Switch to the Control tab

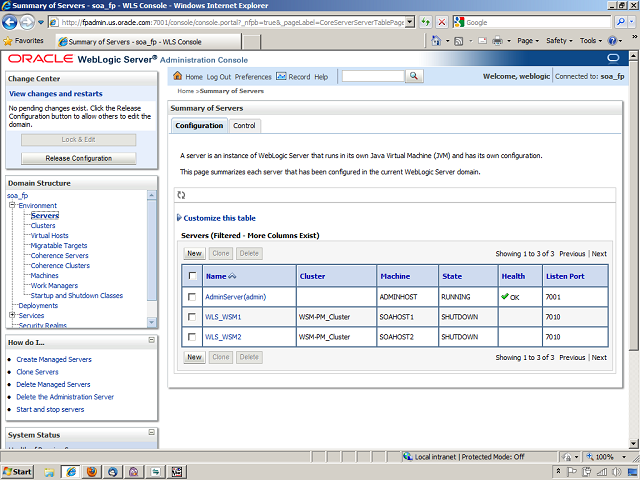pos(244,126)
